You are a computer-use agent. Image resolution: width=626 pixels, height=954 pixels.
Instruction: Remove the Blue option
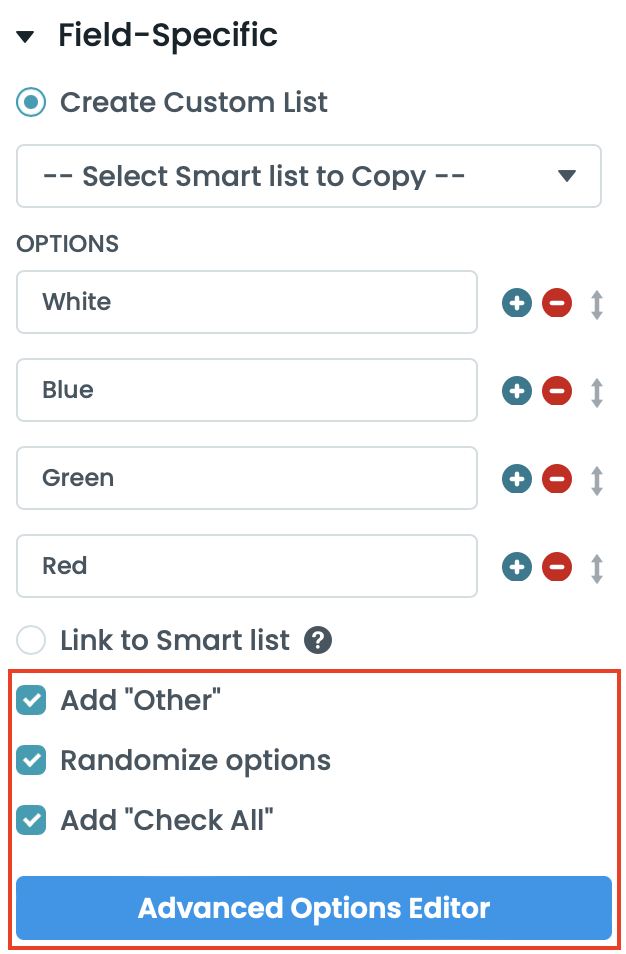pos(557,390)
